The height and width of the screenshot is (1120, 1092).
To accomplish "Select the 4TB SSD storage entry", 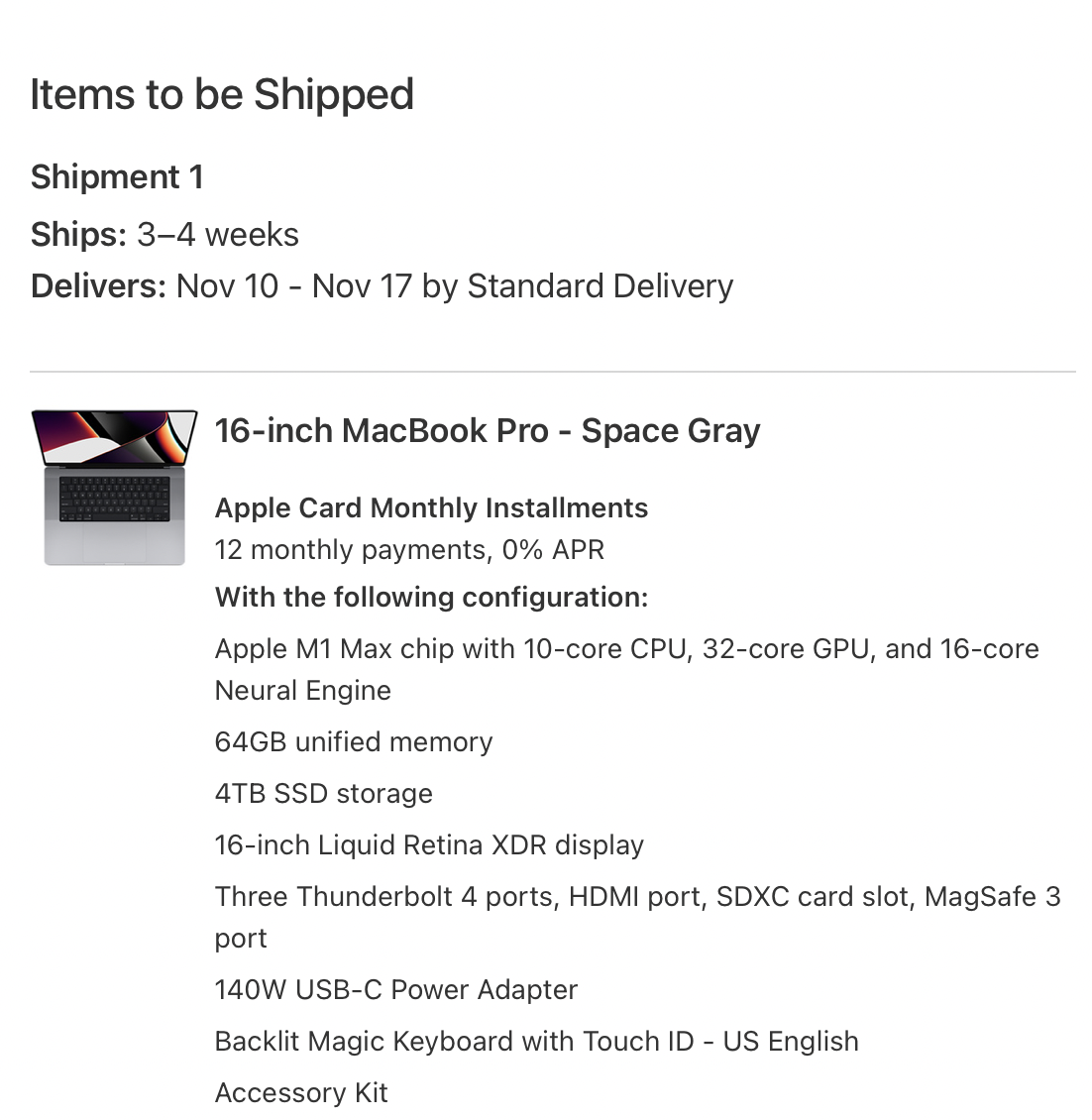I will 324,794.
